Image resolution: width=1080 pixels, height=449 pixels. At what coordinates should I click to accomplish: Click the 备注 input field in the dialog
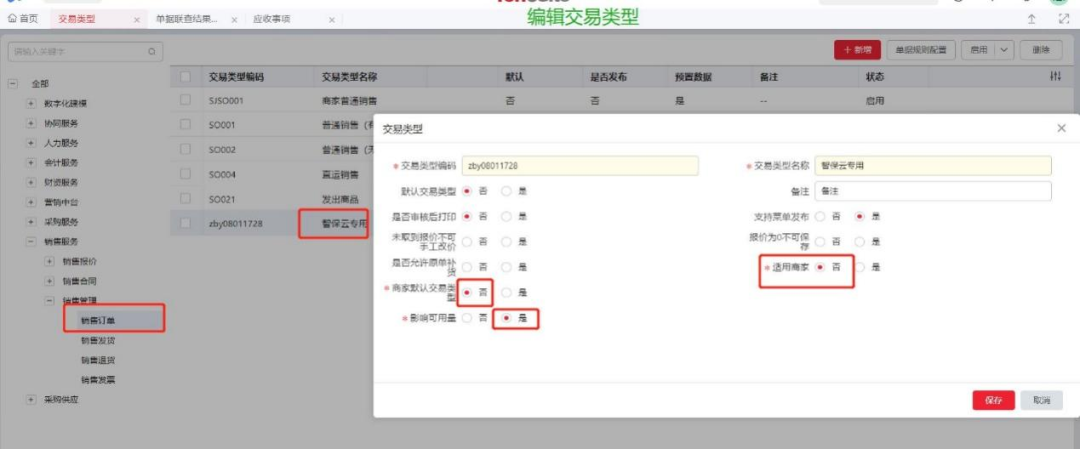933,191
